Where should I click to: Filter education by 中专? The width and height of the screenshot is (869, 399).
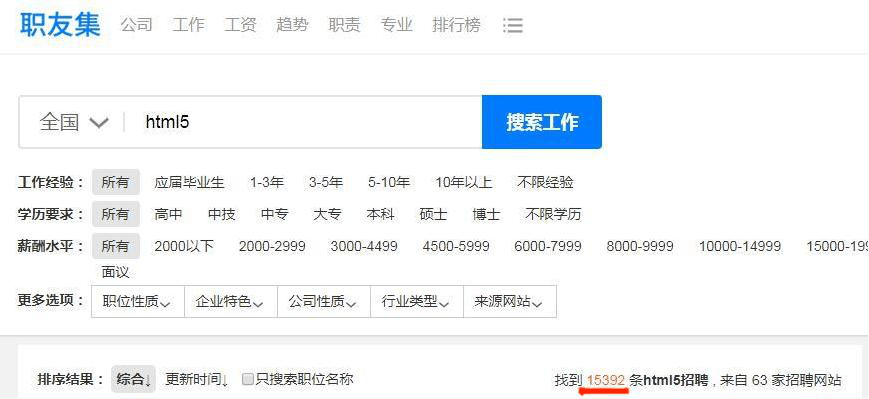coord(274,214)
